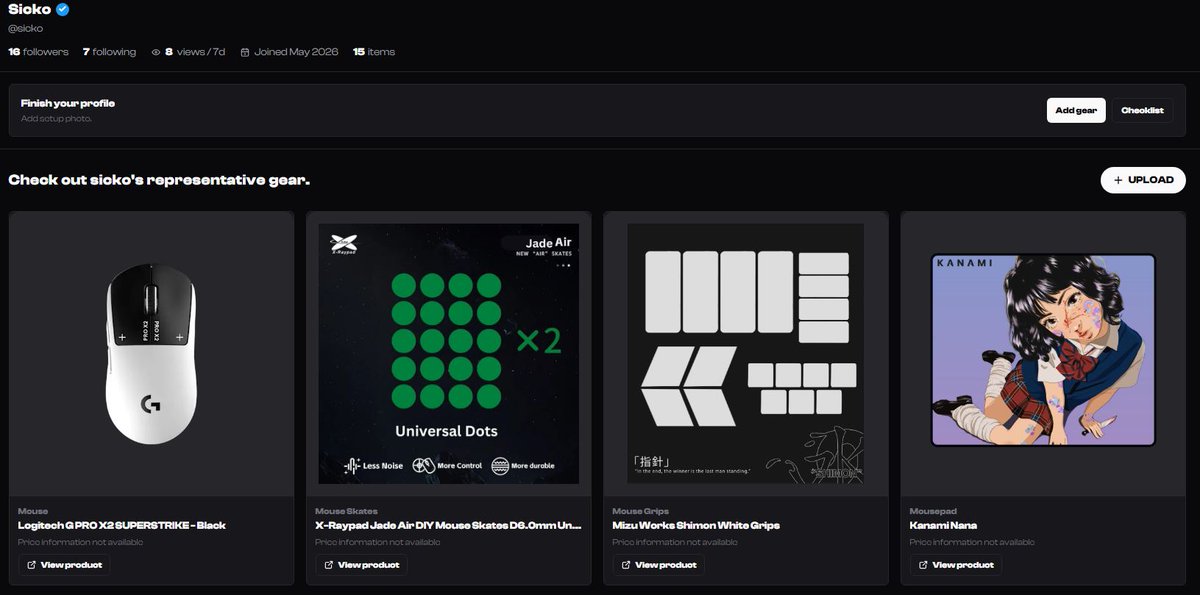Click the Logitech G PRO X2 SUPERSTRIKE - Black title
The height and width of the screenshot is (595, 1200).
[x=122, y=525]
